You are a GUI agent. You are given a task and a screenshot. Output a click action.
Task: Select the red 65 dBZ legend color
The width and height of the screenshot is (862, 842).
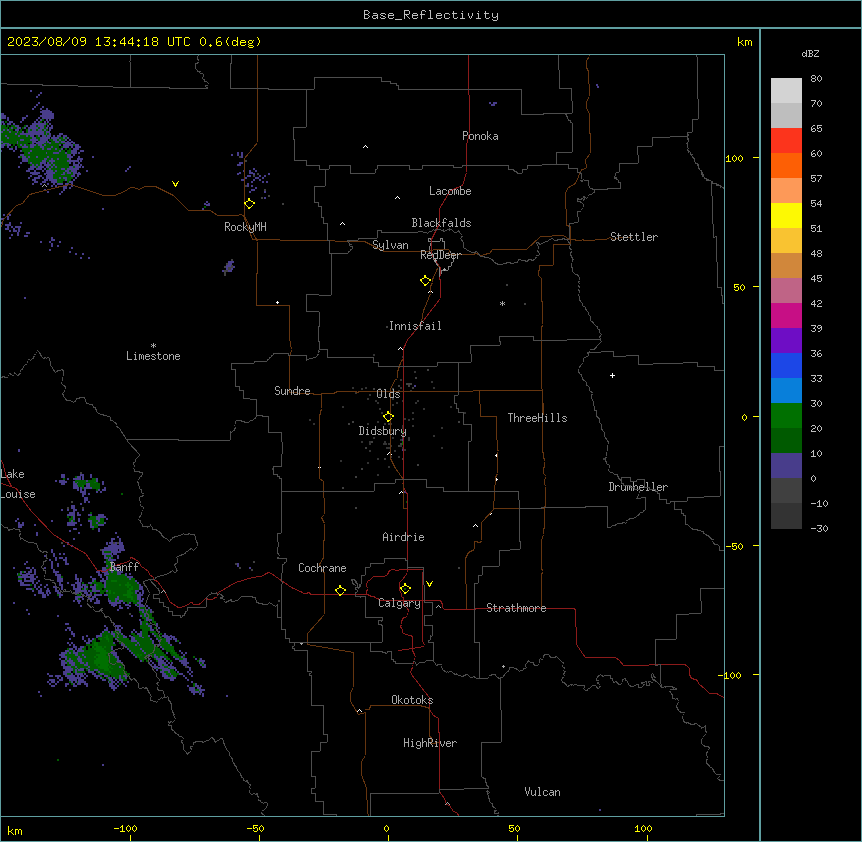786,141
